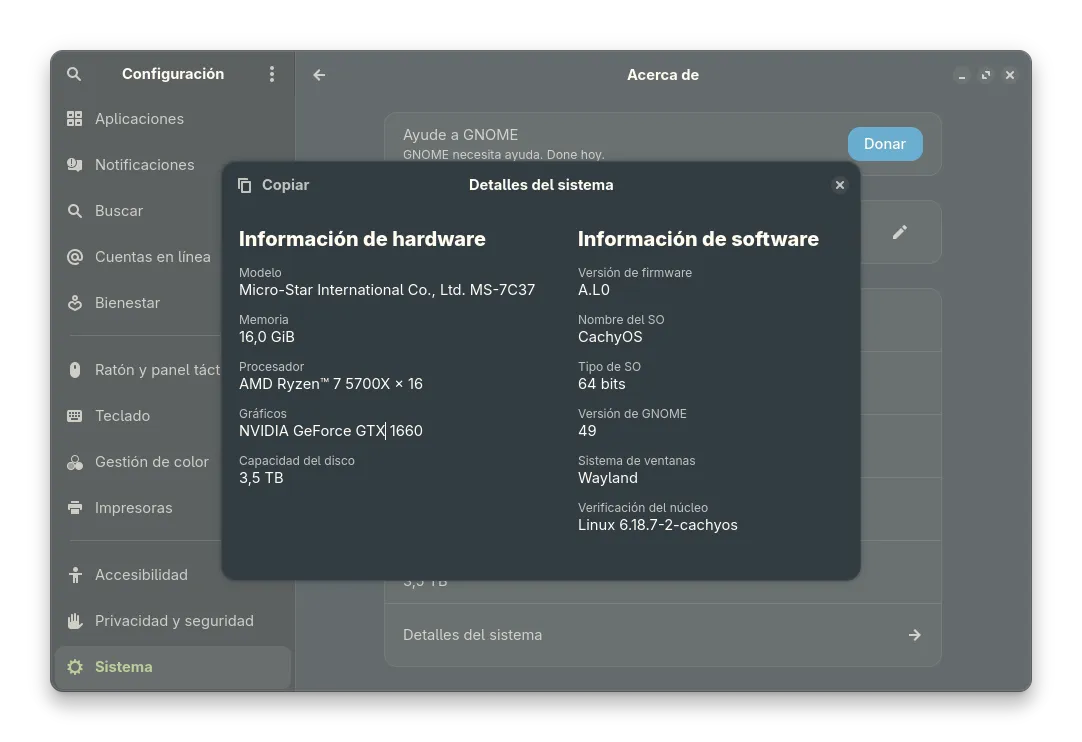Select Accesibilidad in the sidebar

[x=141, y=575]
